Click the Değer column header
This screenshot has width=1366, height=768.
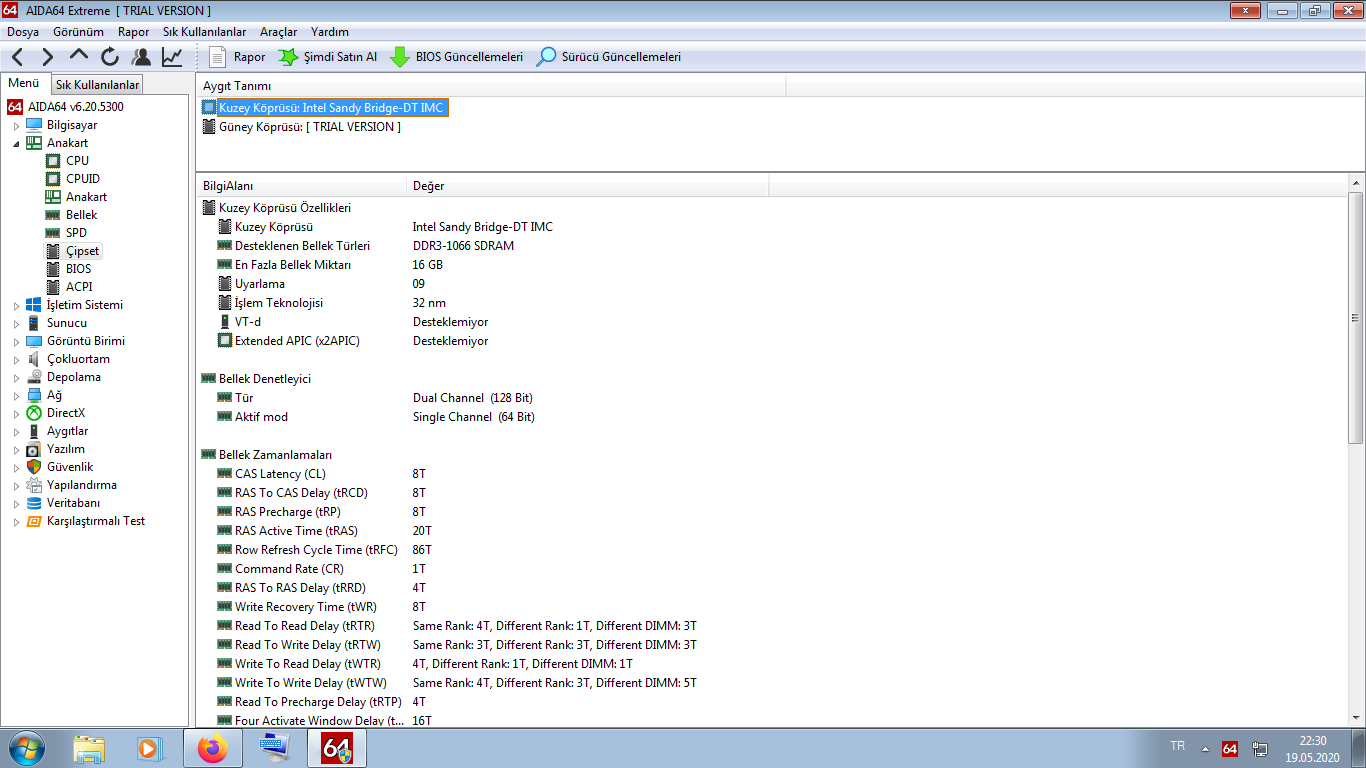588,186
